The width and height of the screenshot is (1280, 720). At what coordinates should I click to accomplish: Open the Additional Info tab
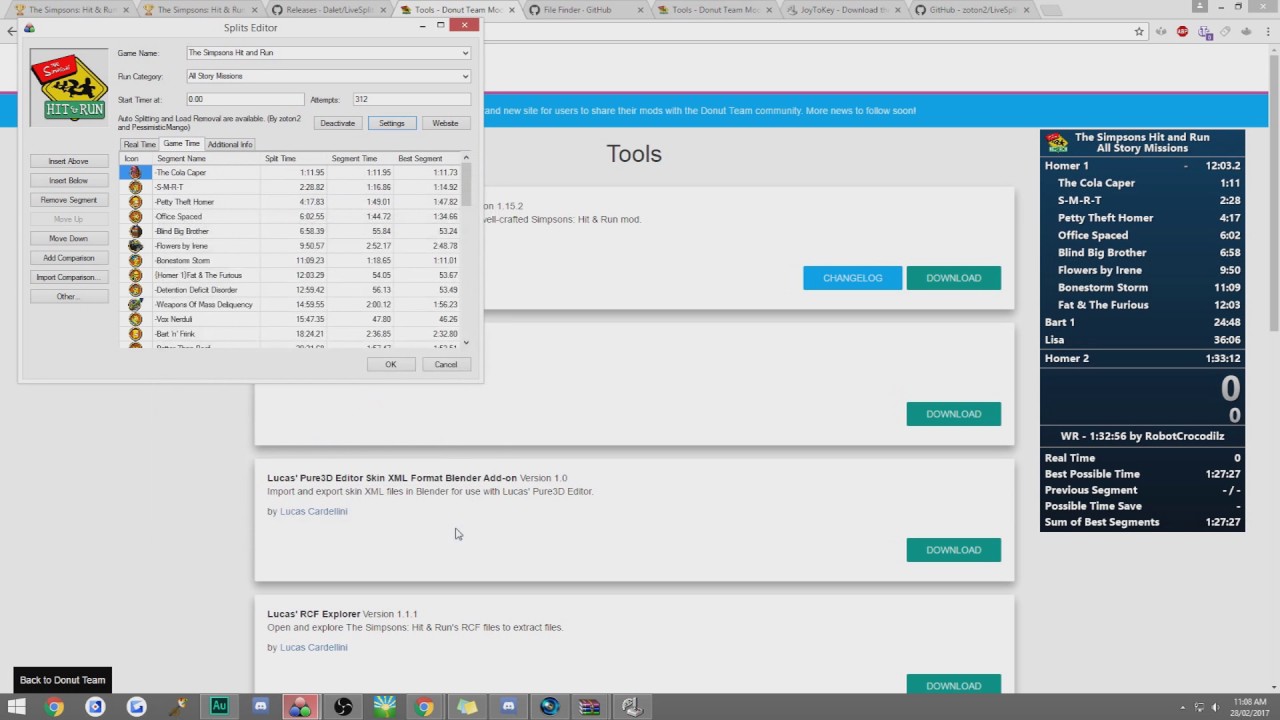click(230, 145)
